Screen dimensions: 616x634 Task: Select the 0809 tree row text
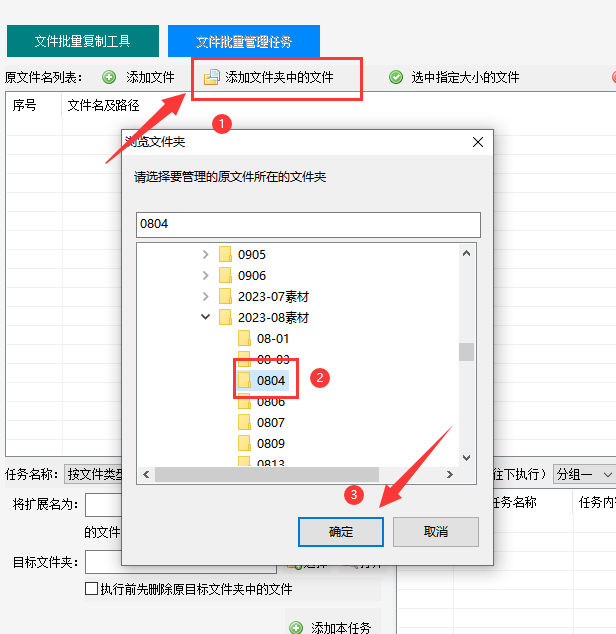271,444
